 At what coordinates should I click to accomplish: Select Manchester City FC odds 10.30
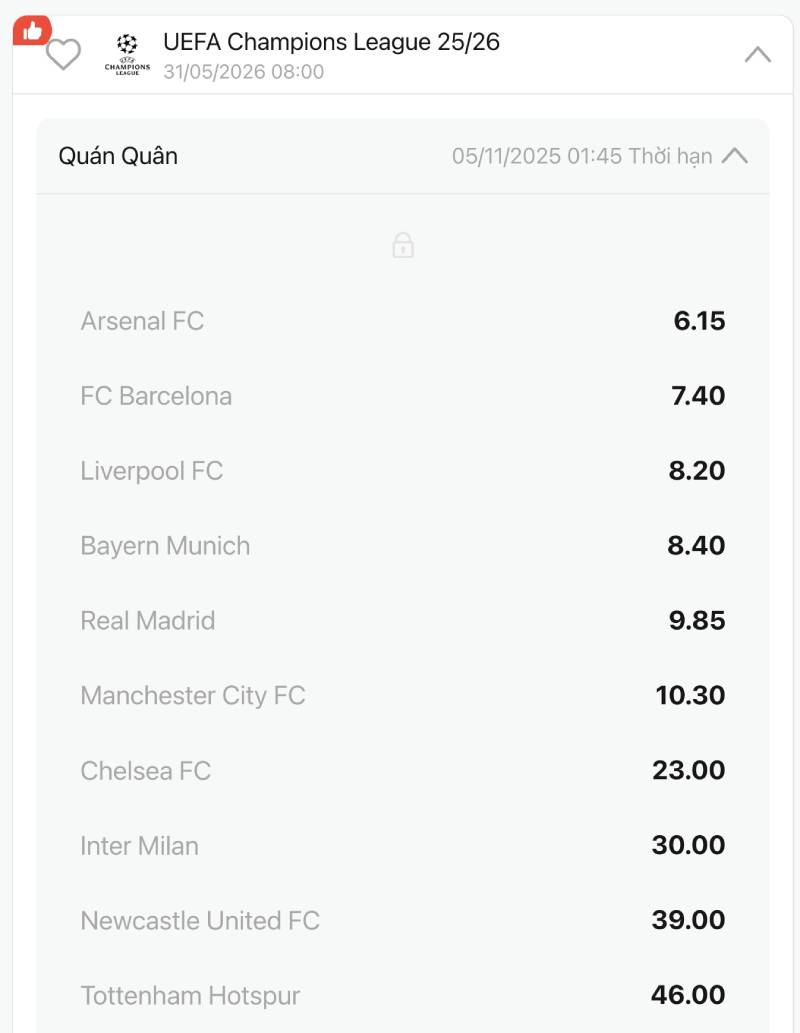pyautogui.click(x=690, y=696)
